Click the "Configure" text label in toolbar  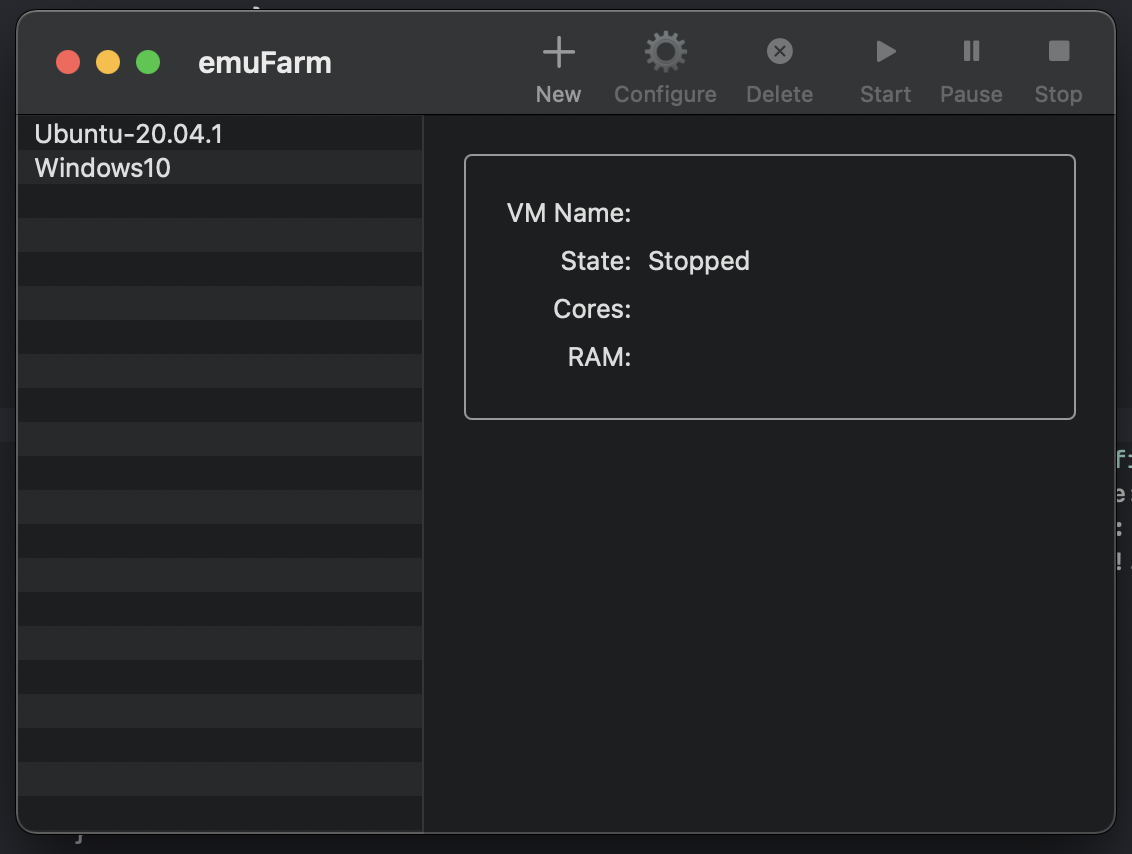(x=666, y=95)
